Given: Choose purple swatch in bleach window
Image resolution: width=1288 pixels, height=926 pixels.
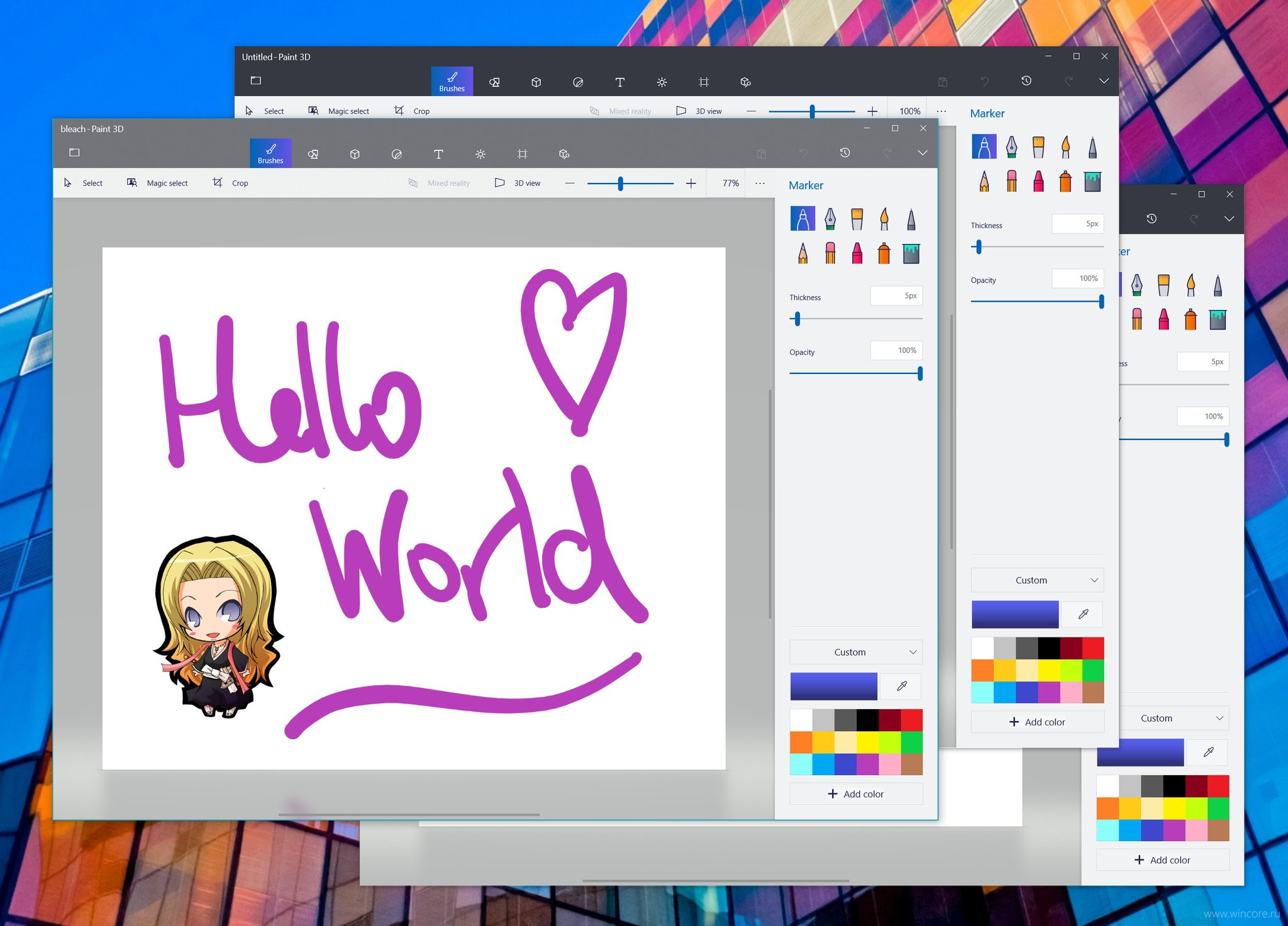Looking at the screenshot, I should 867,764.
